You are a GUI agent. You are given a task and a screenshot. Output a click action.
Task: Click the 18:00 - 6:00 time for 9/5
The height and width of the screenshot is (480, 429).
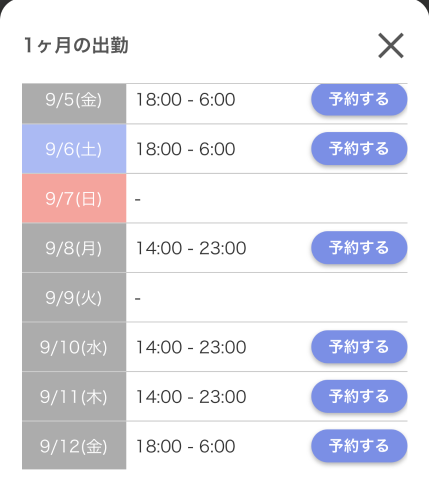coord(185,100)
